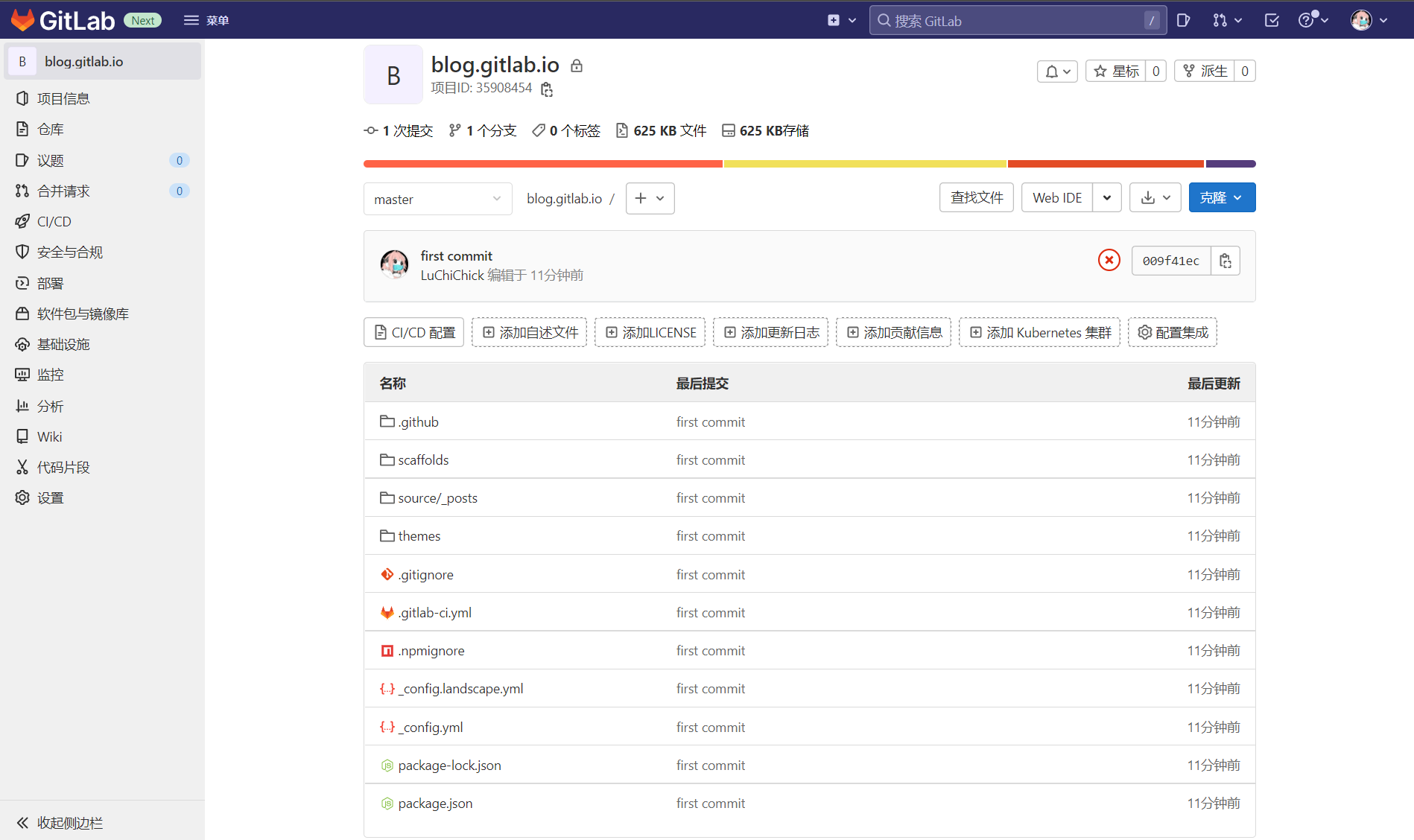Fork the project with 派生 button

pos(1204,71)
